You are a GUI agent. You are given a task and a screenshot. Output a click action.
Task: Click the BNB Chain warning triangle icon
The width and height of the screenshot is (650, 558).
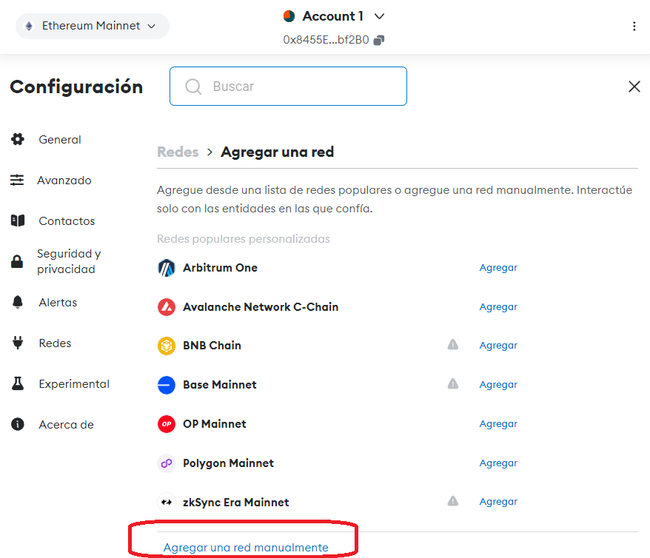pos(453,345)
